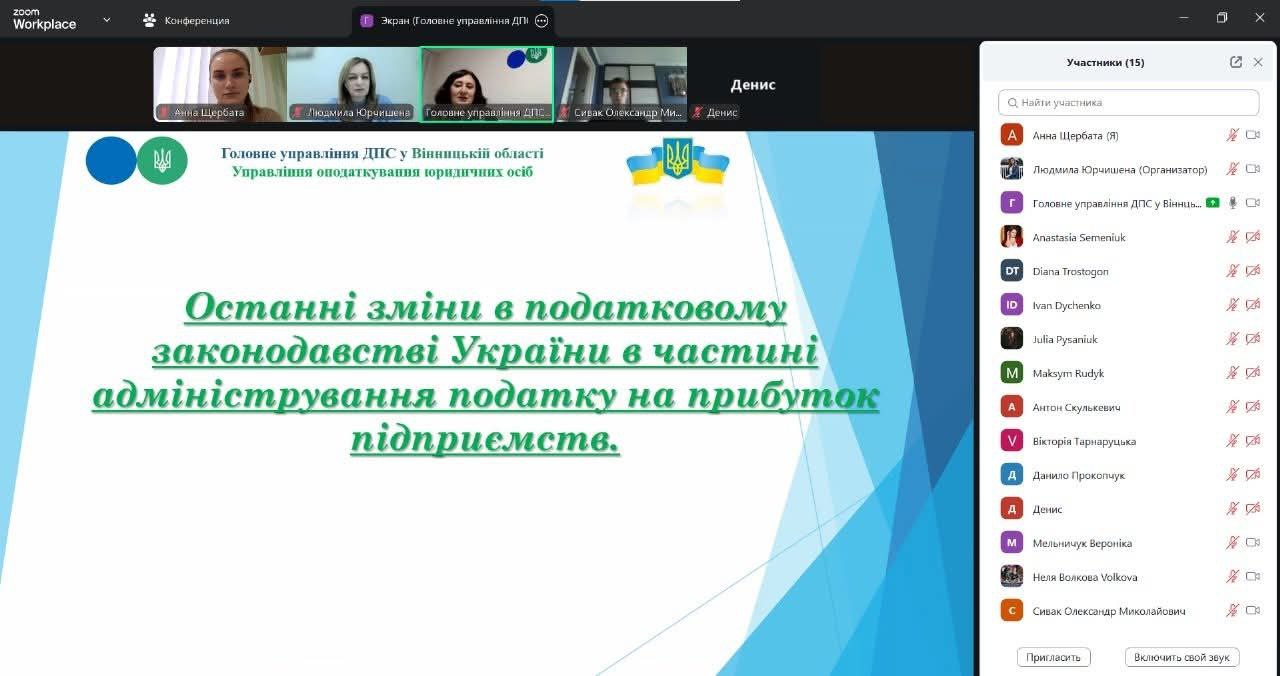
Task: Open screen share more options (three dots)
Action: pyautogui.click(x=541, y=20)
